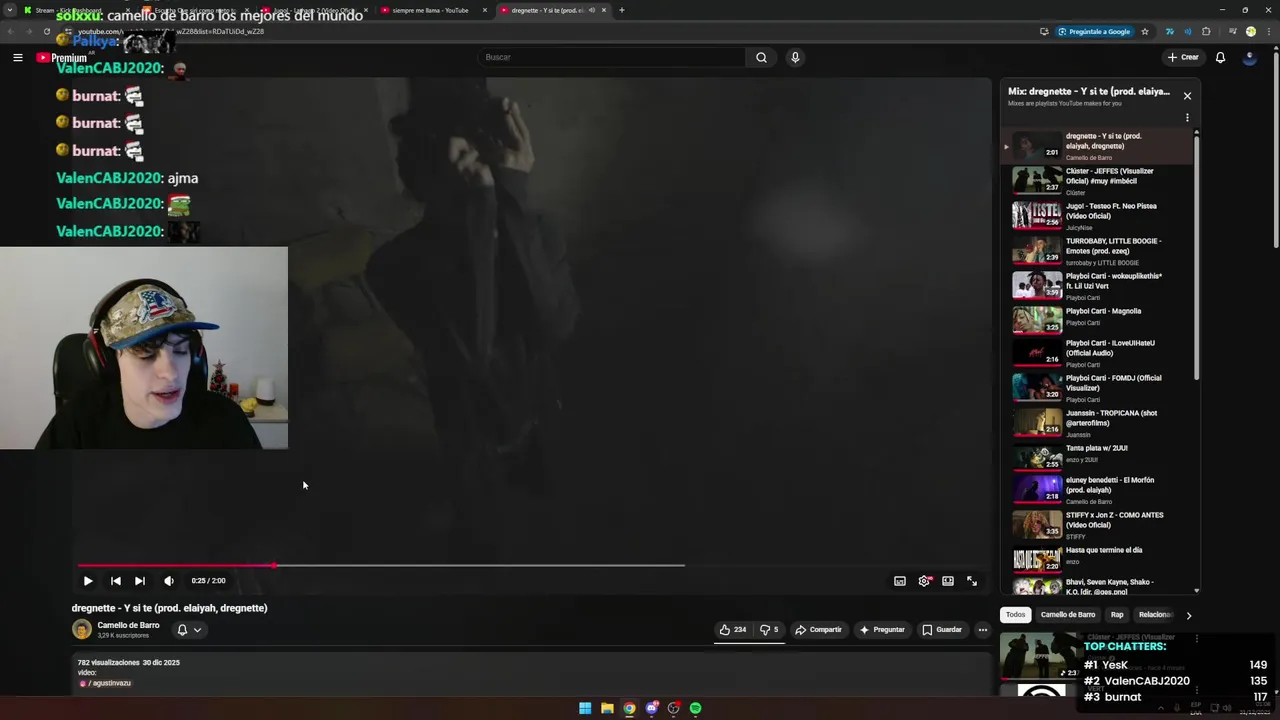Click the Preguntar ask button
Screen dimensions: 1280x720
pyautogui.click(x=882, y=630)
